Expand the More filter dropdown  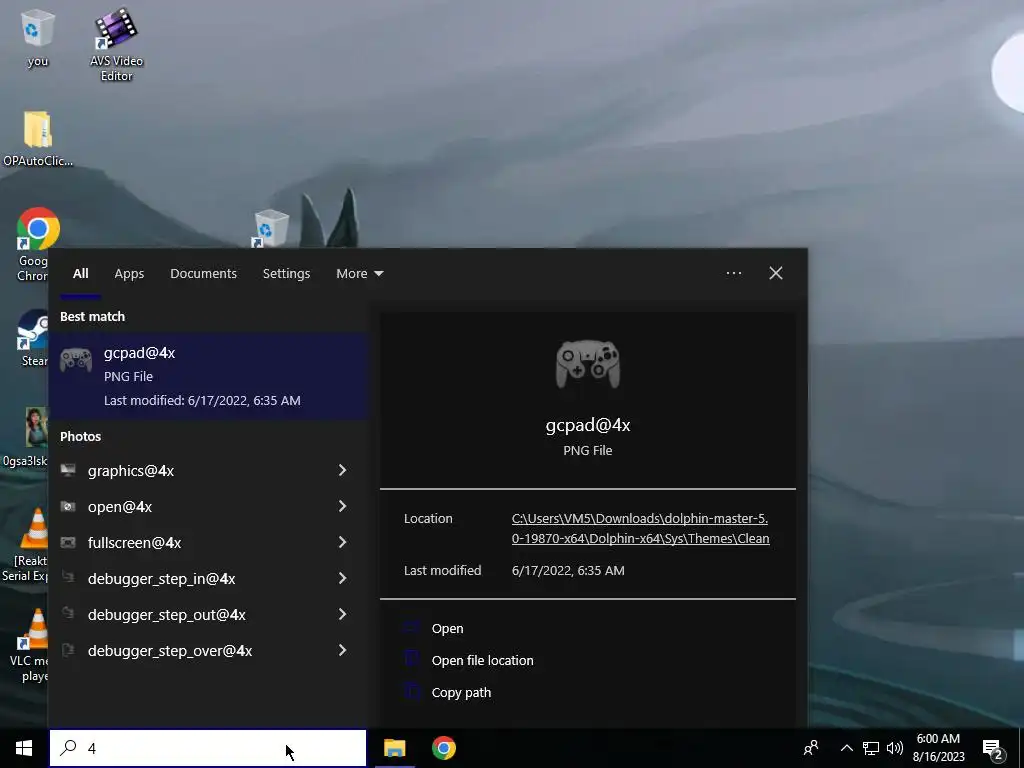click(x=360, y=274)
